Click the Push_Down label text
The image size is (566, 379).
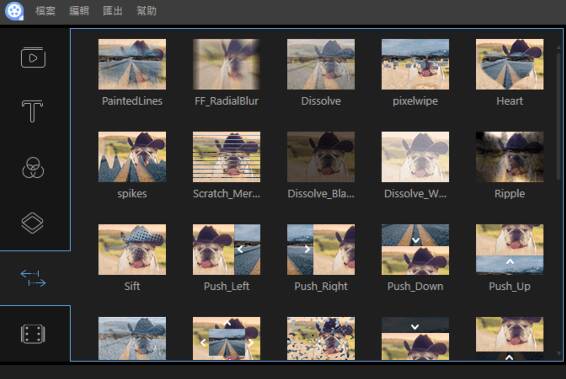[415, 286]
